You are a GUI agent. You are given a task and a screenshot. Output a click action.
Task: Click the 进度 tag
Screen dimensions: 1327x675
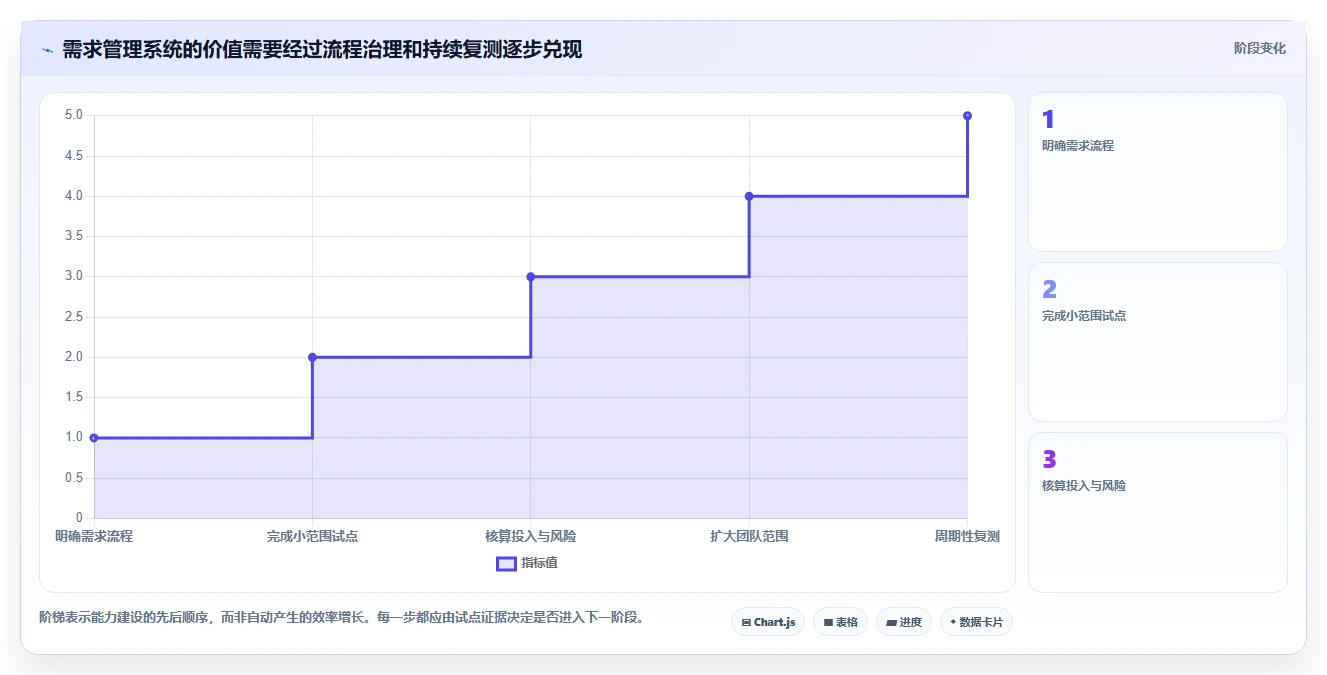(x=904, y=622)
